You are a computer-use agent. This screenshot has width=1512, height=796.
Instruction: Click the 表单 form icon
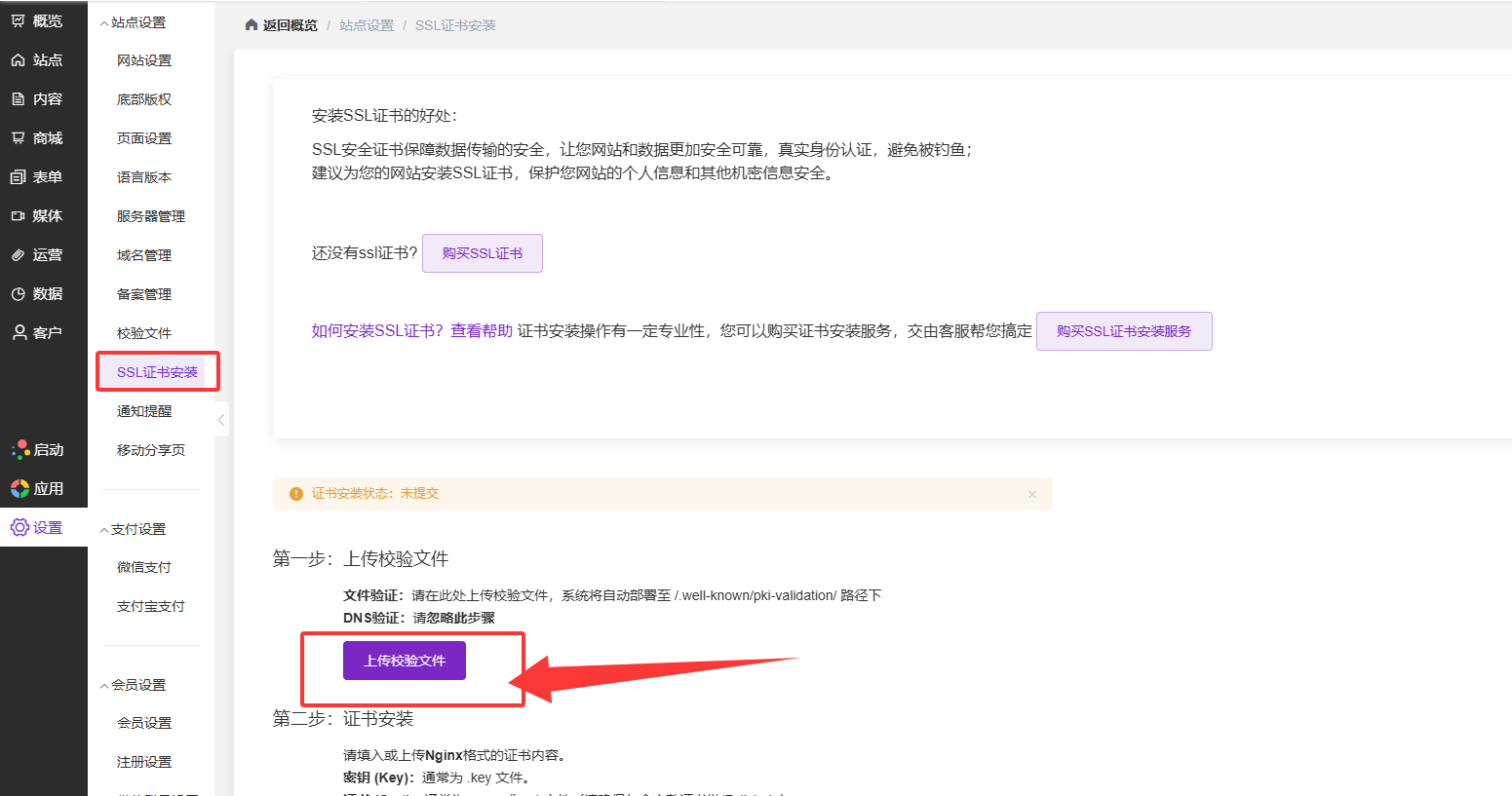pyautogui.click(x=18, y=177)
